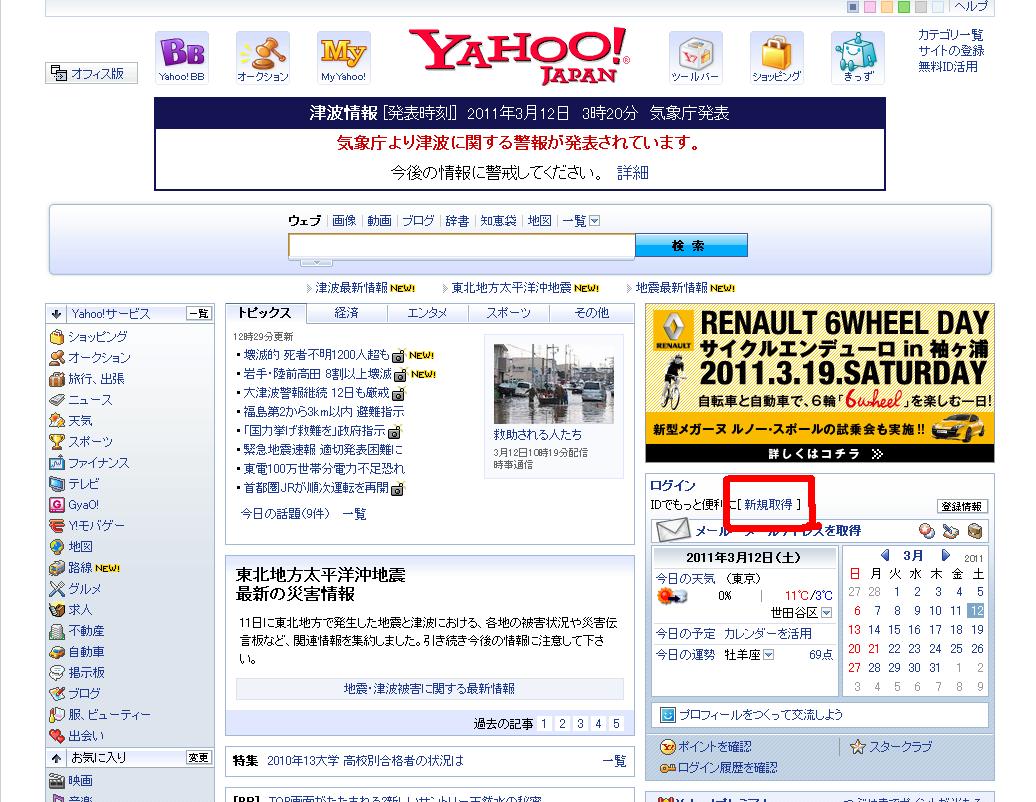Go to next month in calendar
1036x802 pixels.
945,556
